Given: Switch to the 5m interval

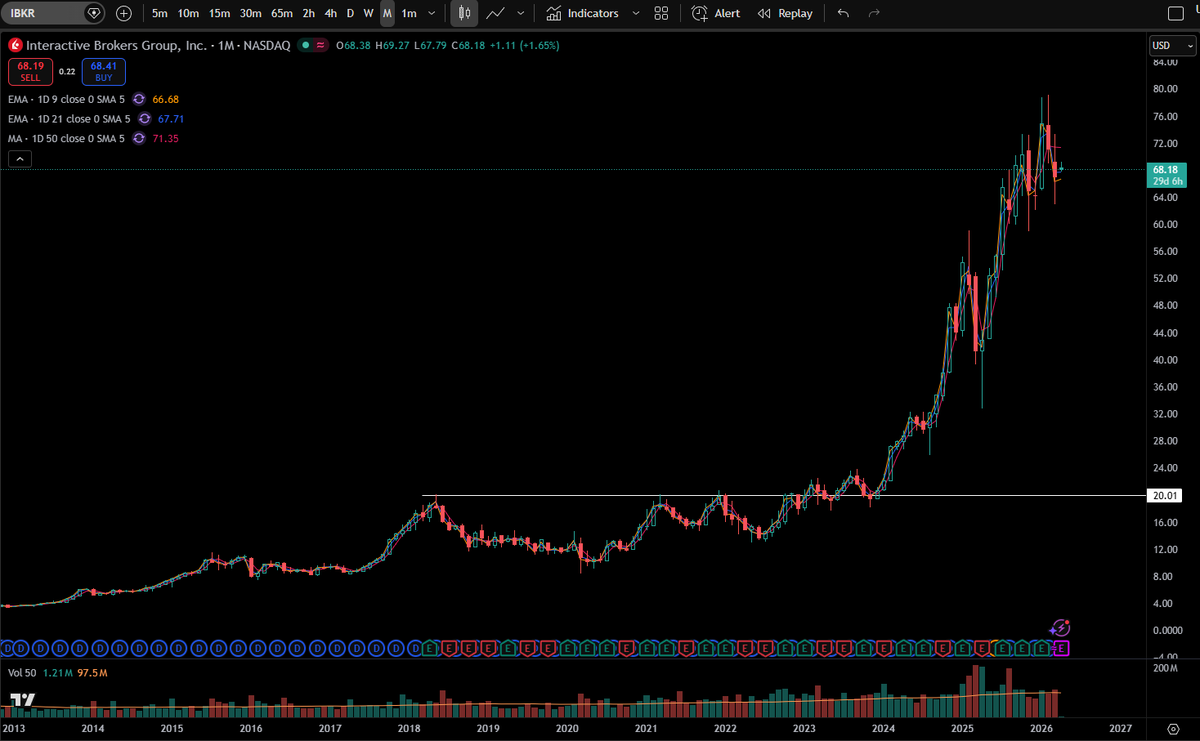Looking at the screenshot, I should point(160,13).
